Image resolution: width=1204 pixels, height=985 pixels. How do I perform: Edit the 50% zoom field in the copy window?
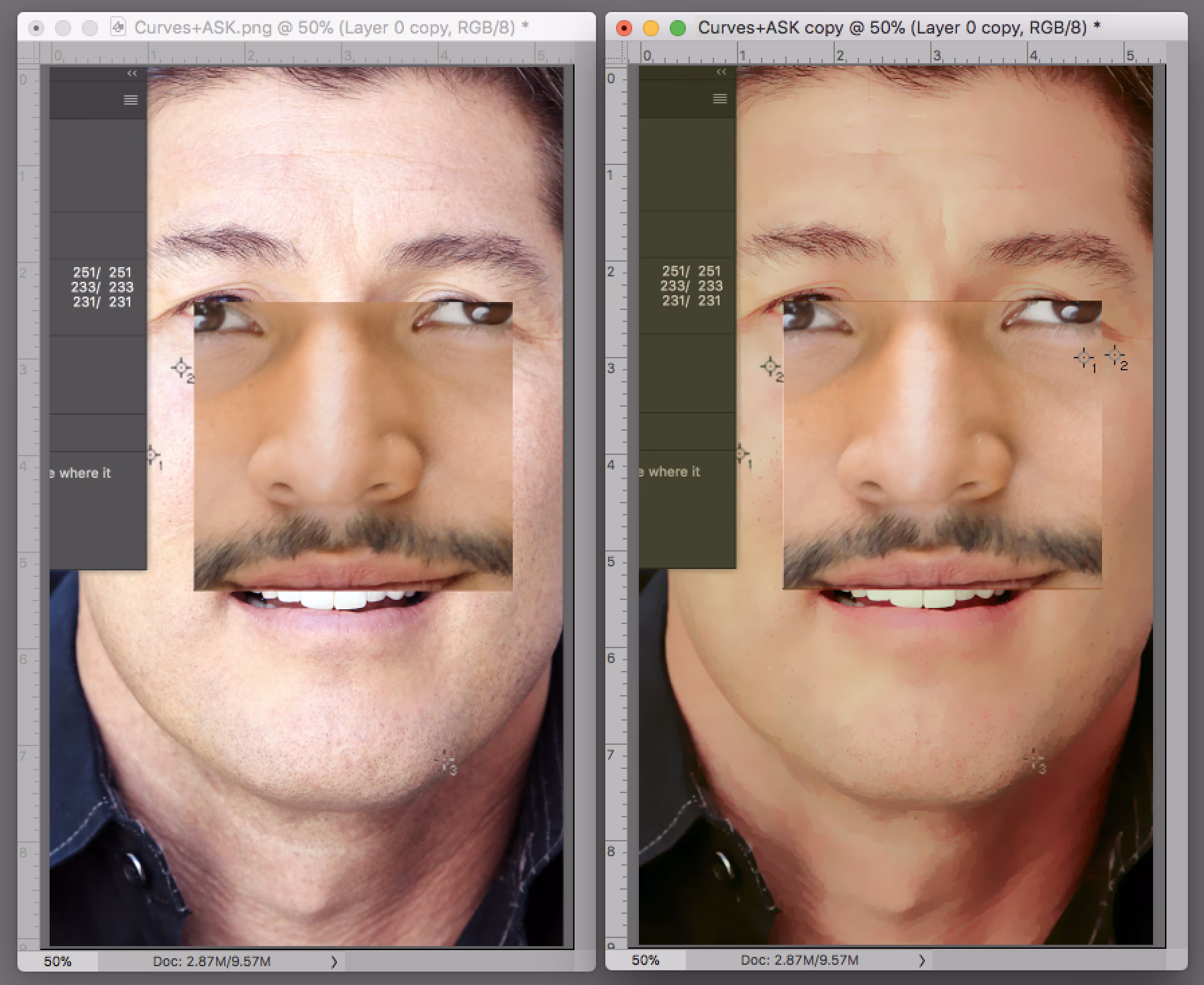point(646,960)
